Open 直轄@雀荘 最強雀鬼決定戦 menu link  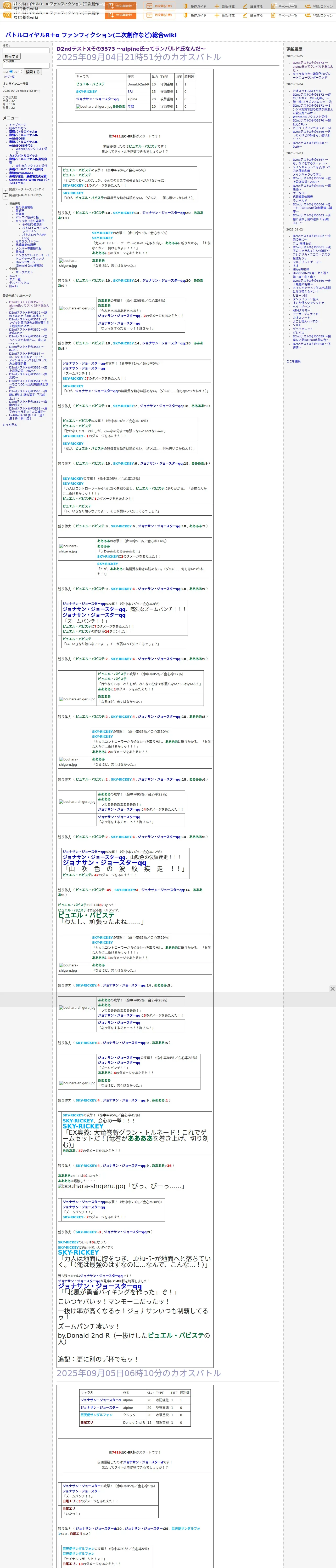27,176
